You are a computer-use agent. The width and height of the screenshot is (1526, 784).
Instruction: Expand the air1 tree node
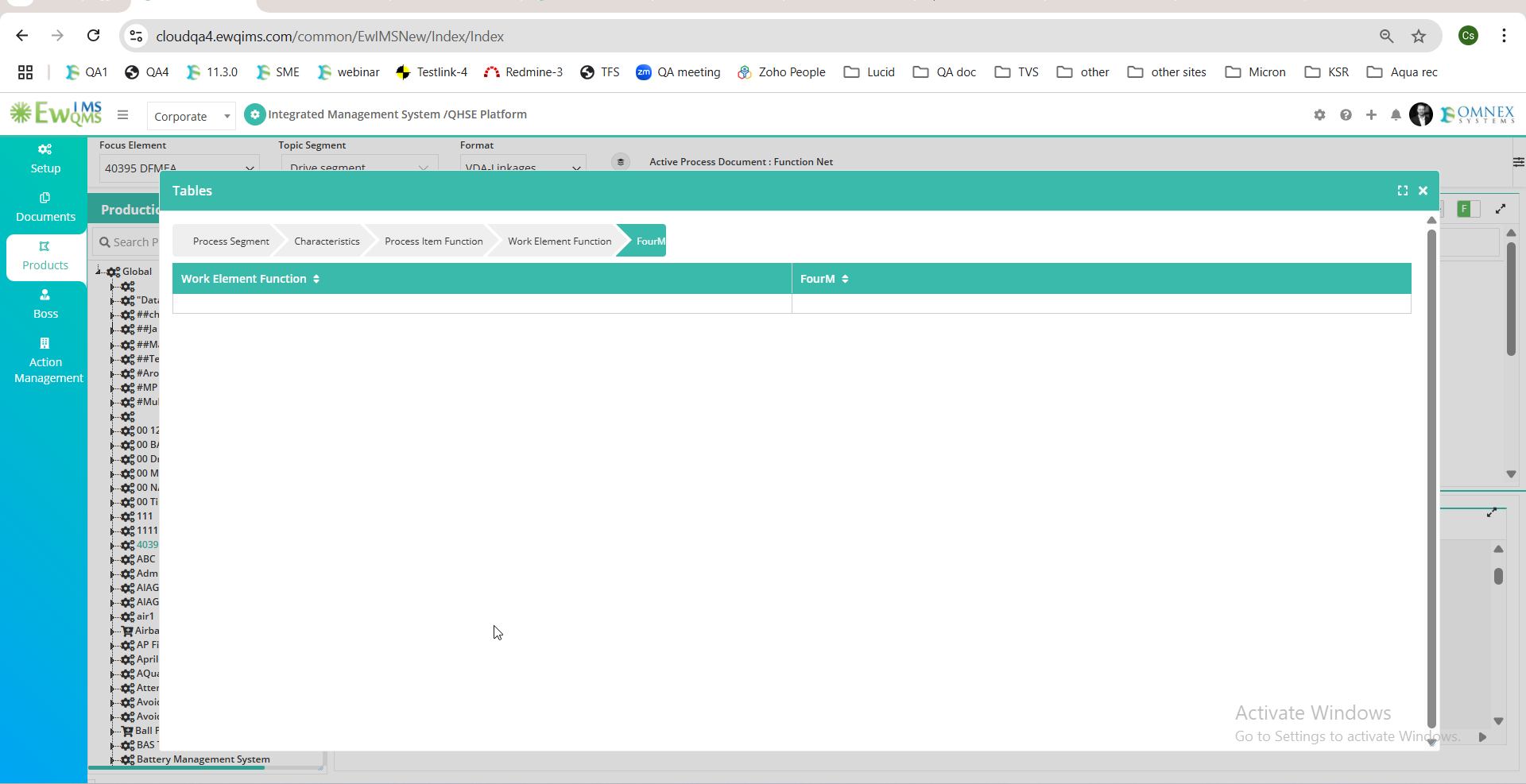pos(113,616)
